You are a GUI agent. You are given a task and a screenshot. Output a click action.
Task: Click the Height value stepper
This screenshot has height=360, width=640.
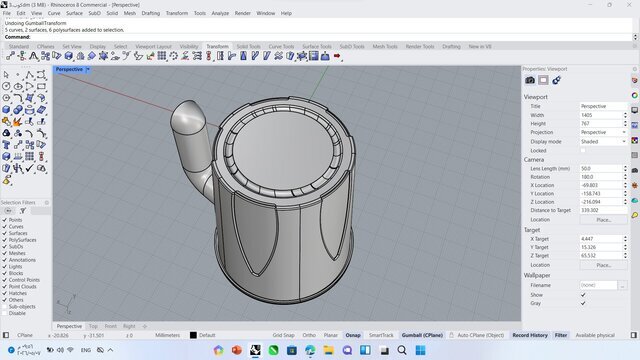click(625, 124)
